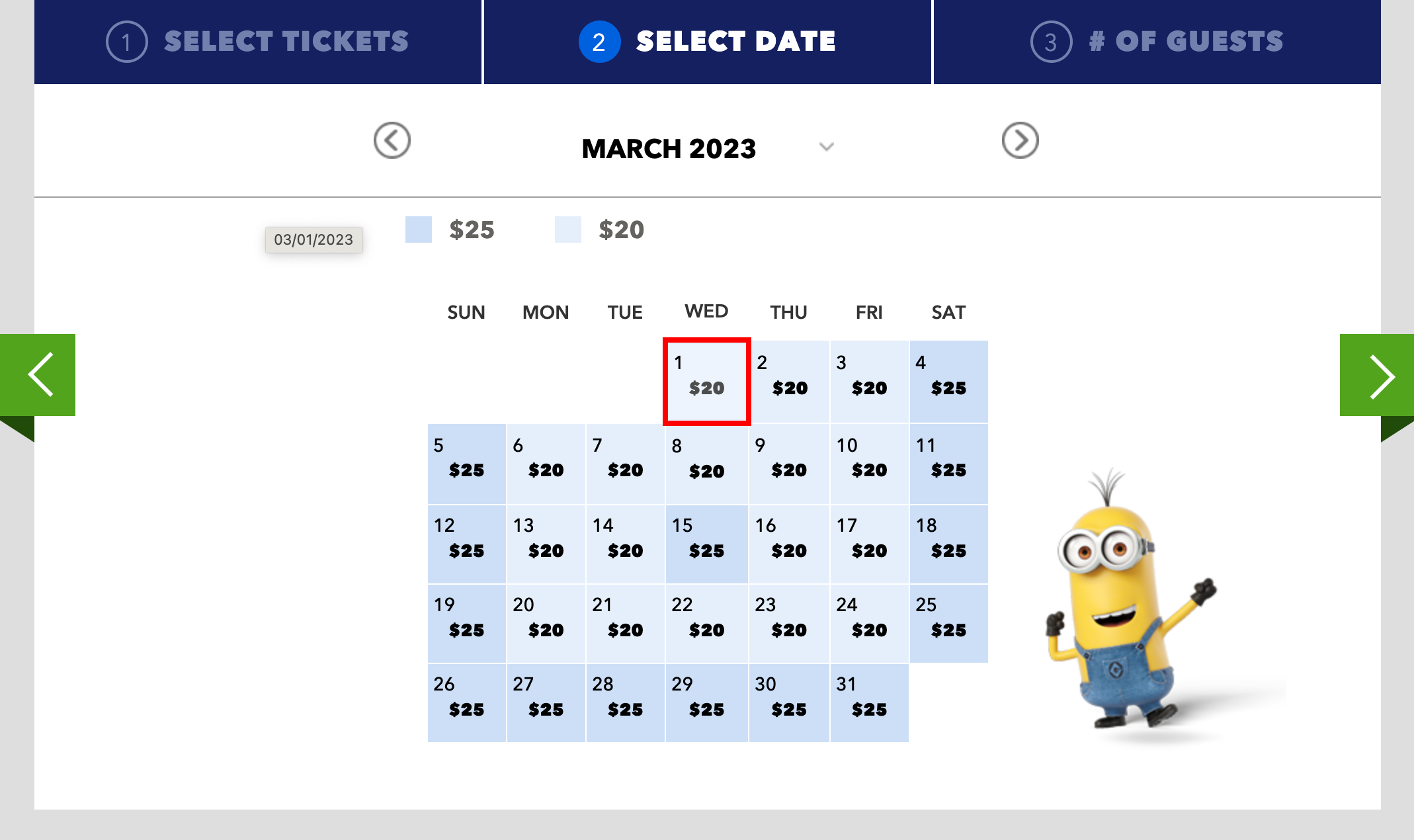Screen dimensions: 1414x840
Task: Click the step 1 circle icon
Action: click(x=126, y=42)
